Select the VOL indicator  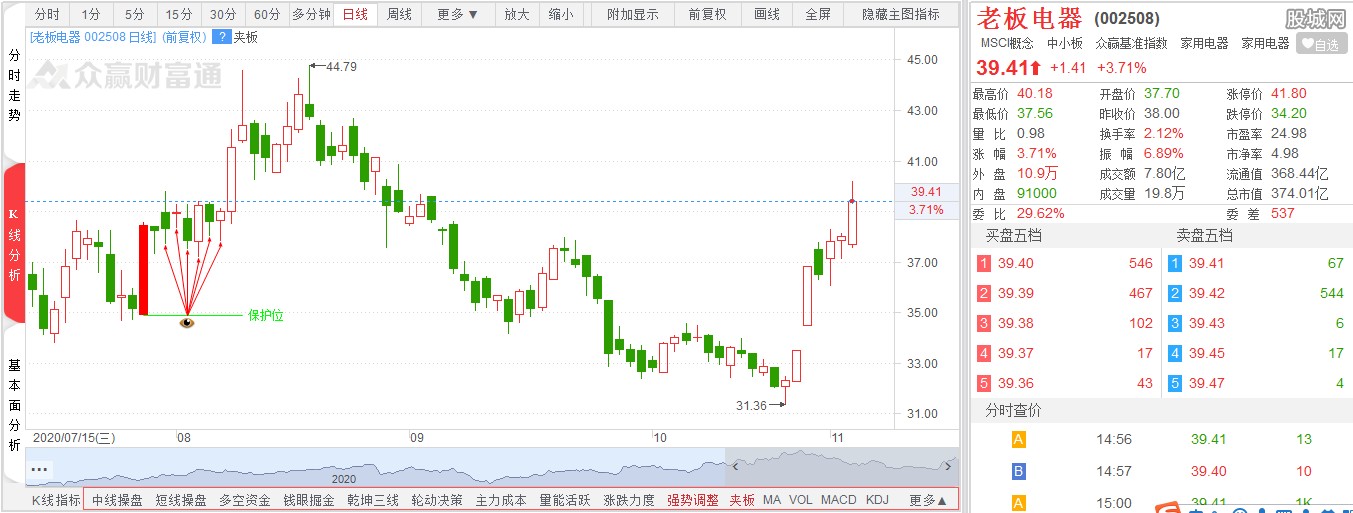(x=801, y=500)
